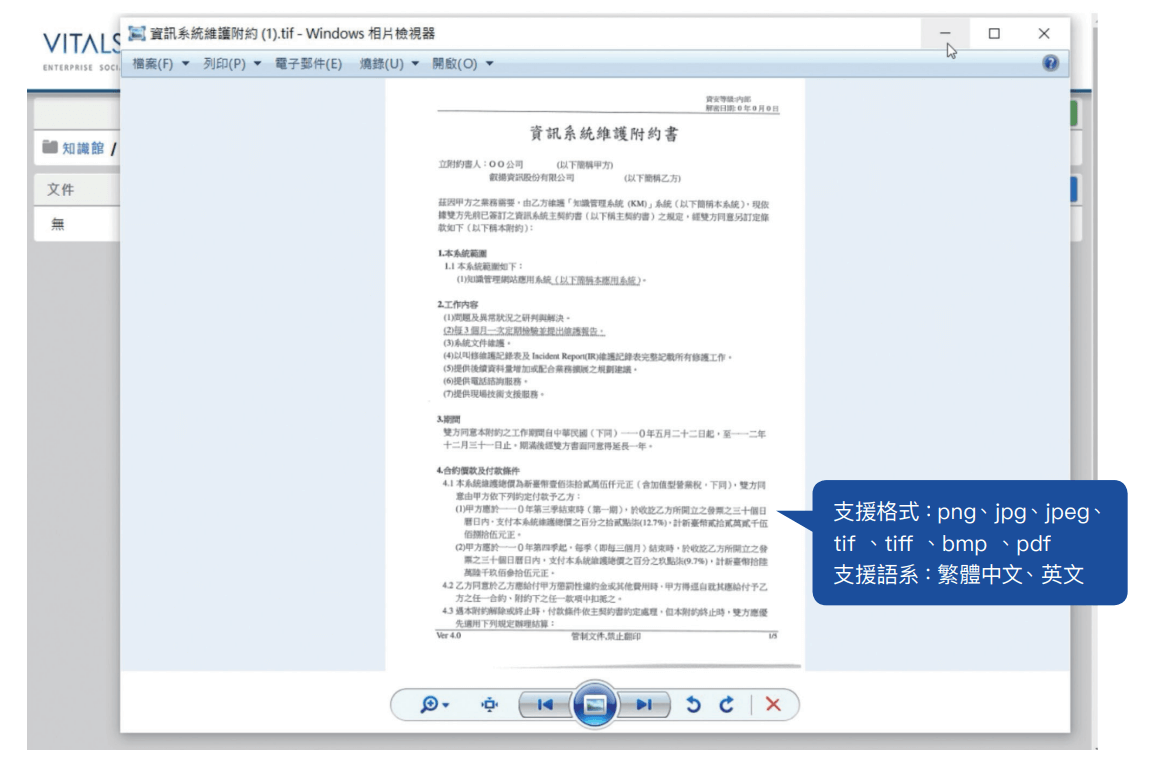1152x759 pixels.
Task: Close the Photo Viewer window
Action: 1044,33
